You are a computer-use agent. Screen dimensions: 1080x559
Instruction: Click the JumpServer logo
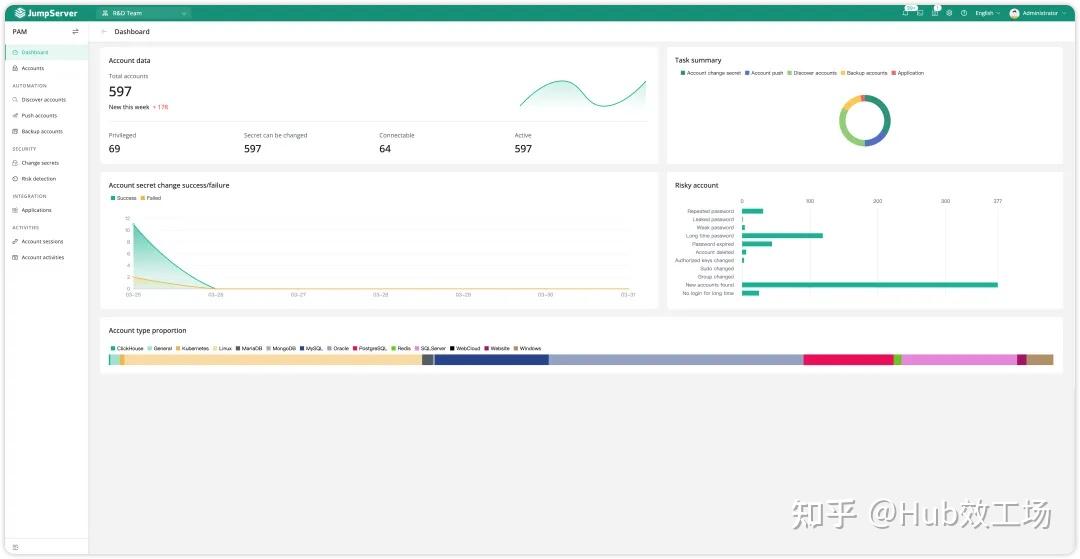point(46,13)
